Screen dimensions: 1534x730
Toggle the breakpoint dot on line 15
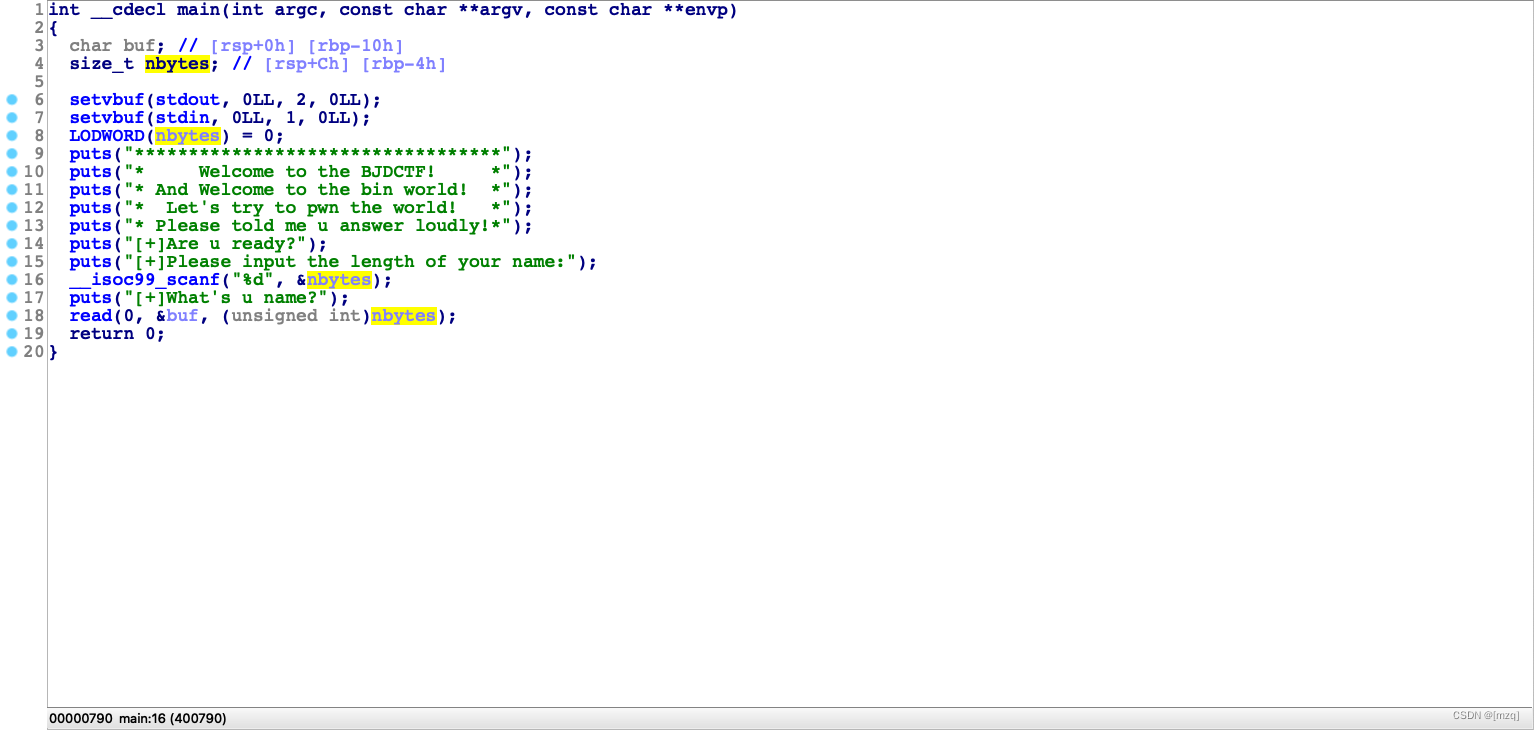pos(12,262)
